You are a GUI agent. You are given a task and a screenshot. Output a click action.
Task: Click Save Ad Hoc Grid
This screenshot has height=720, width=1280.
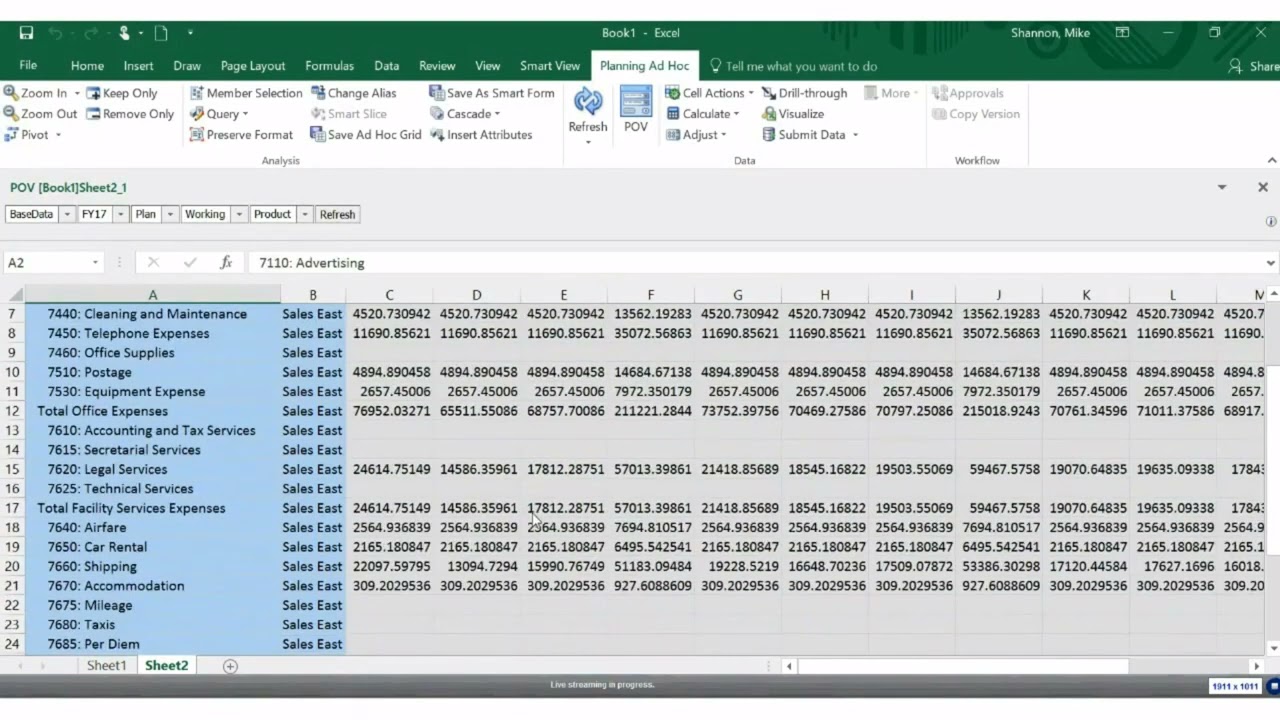pos(366,135)
